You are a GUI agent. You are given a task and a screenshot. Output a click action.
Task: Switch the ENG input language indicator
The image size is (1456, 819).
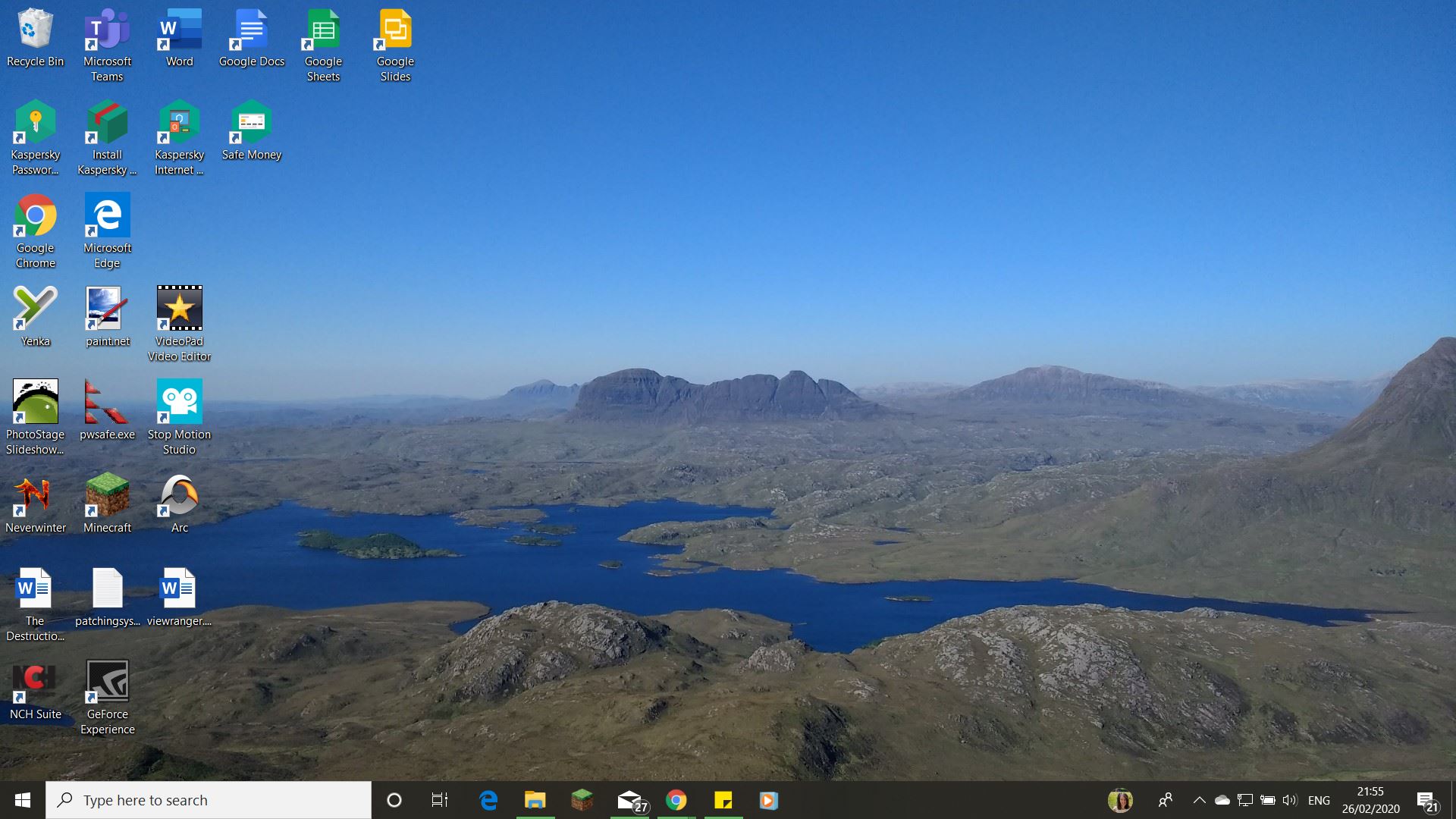(x=1319, y=800)
